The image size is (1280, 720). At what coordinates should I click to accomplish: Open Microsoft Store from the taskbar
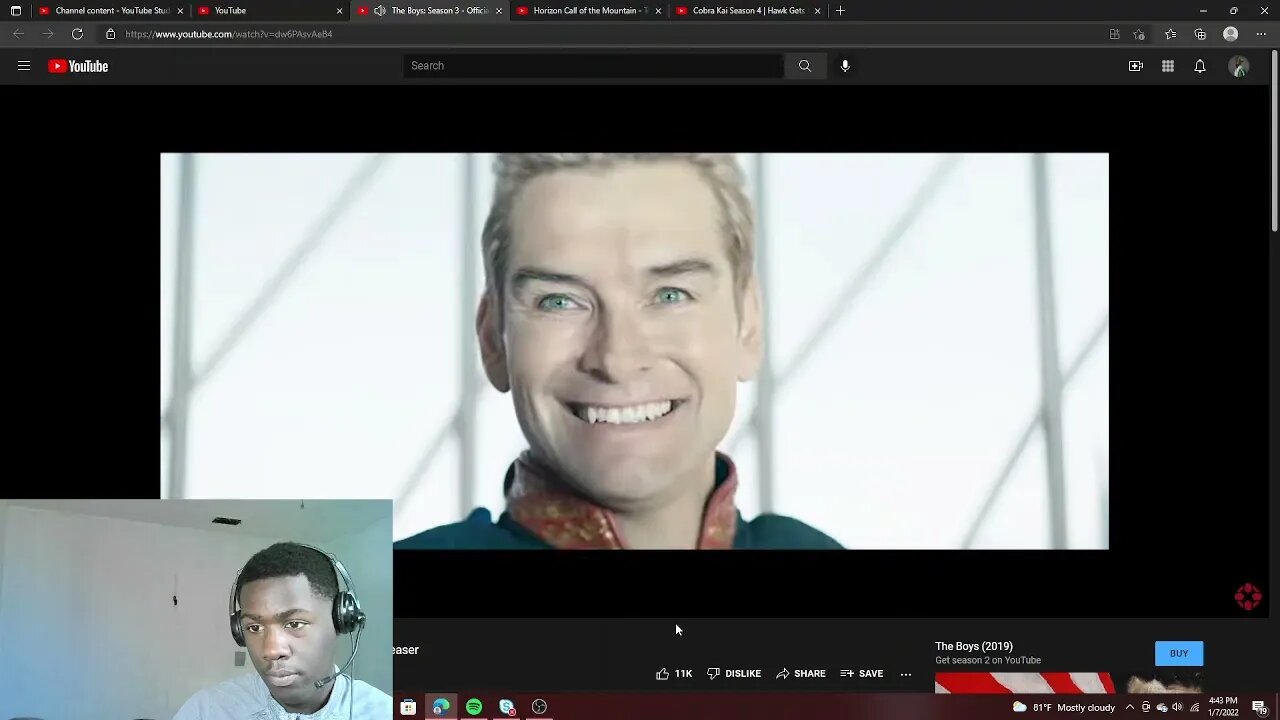tap(408, 707)
